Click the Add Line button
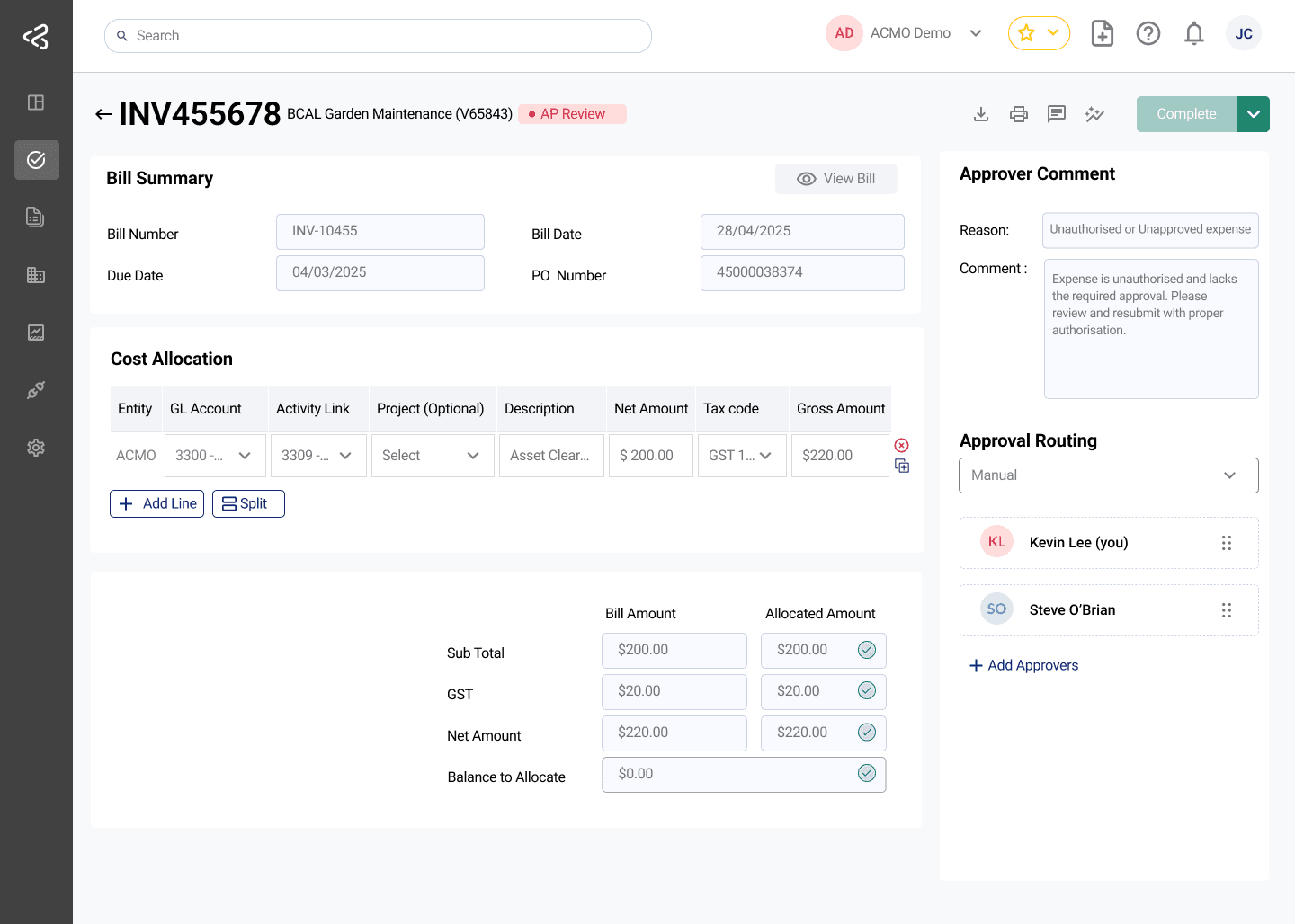The height and width of the screenshot is (924, 1295). [x=157, y=503]
